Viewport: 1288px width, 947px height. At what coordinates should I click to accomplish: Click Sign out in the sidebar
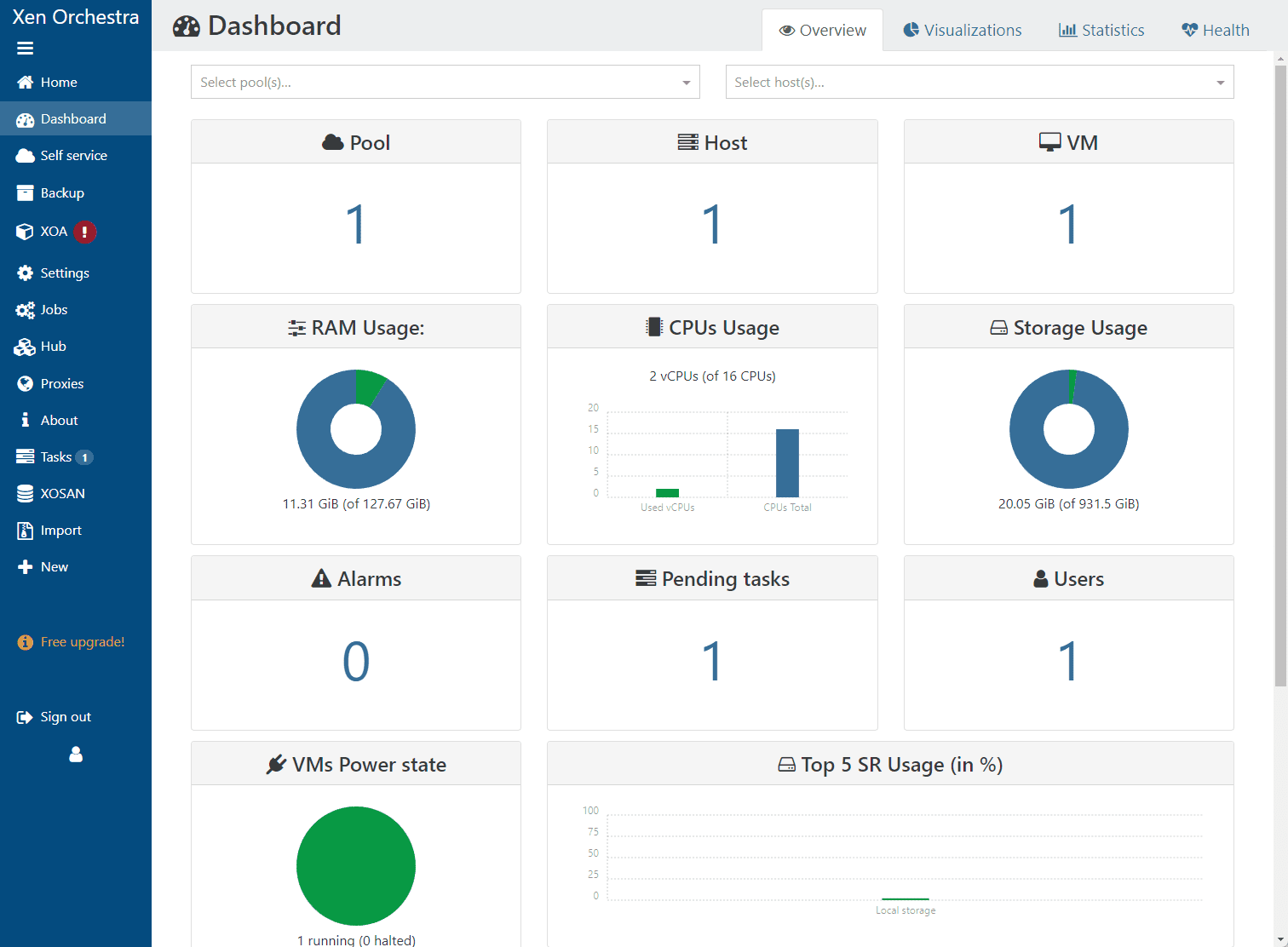click(x=65, y=717)
